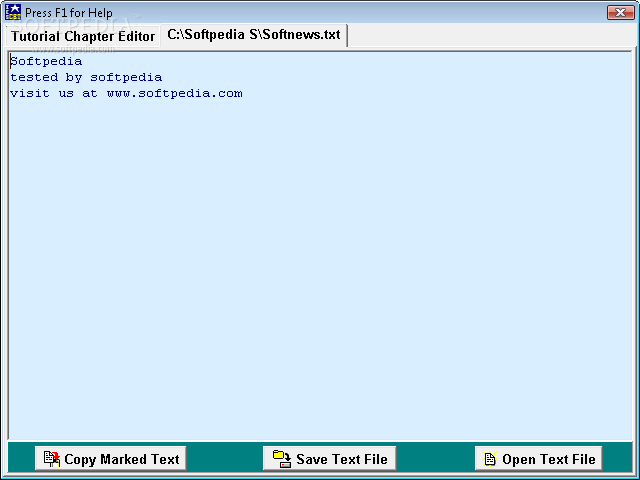Click the Open Text File button
Screen dimensions: 640x480
tap(538, 458)
